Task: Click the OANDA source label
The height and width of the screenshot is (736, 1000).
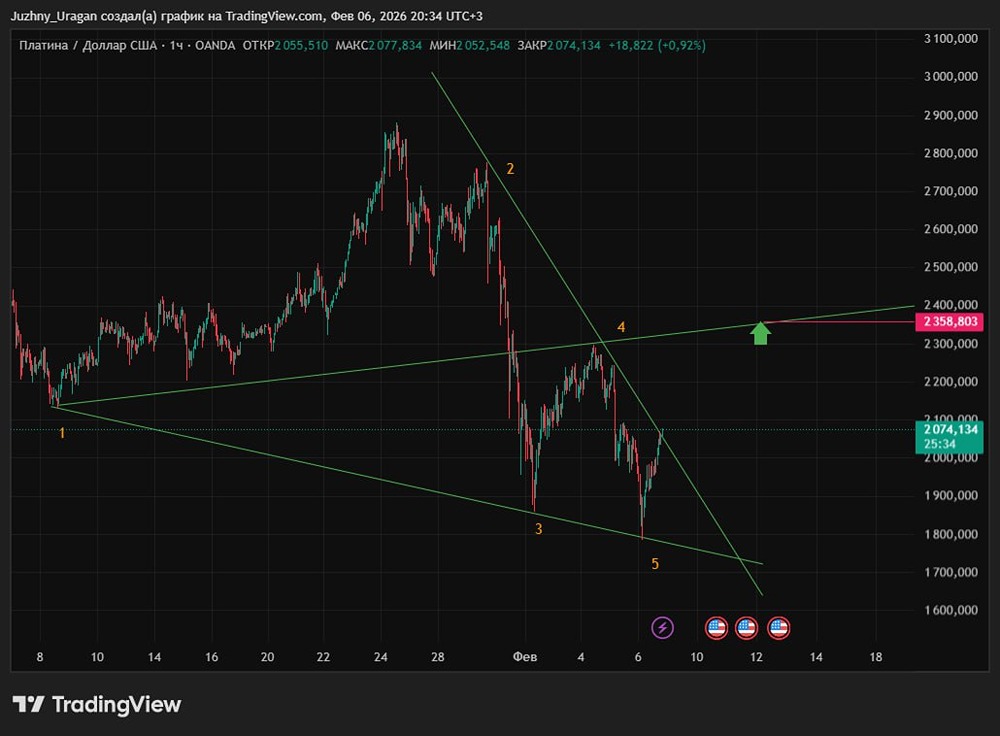Action: [x=215, y=45]
